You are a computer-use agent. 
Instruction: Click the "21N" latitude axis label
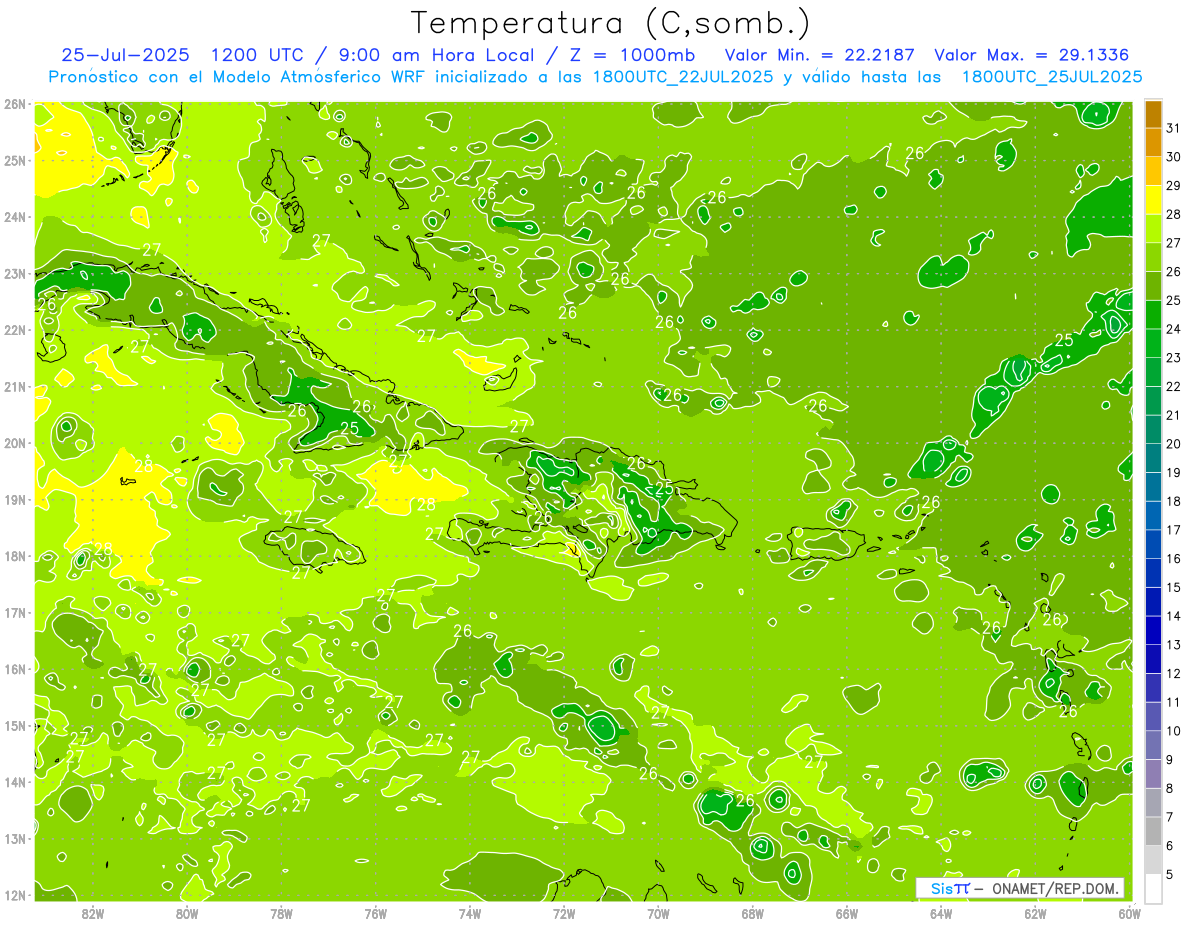(x=14, y=387)
